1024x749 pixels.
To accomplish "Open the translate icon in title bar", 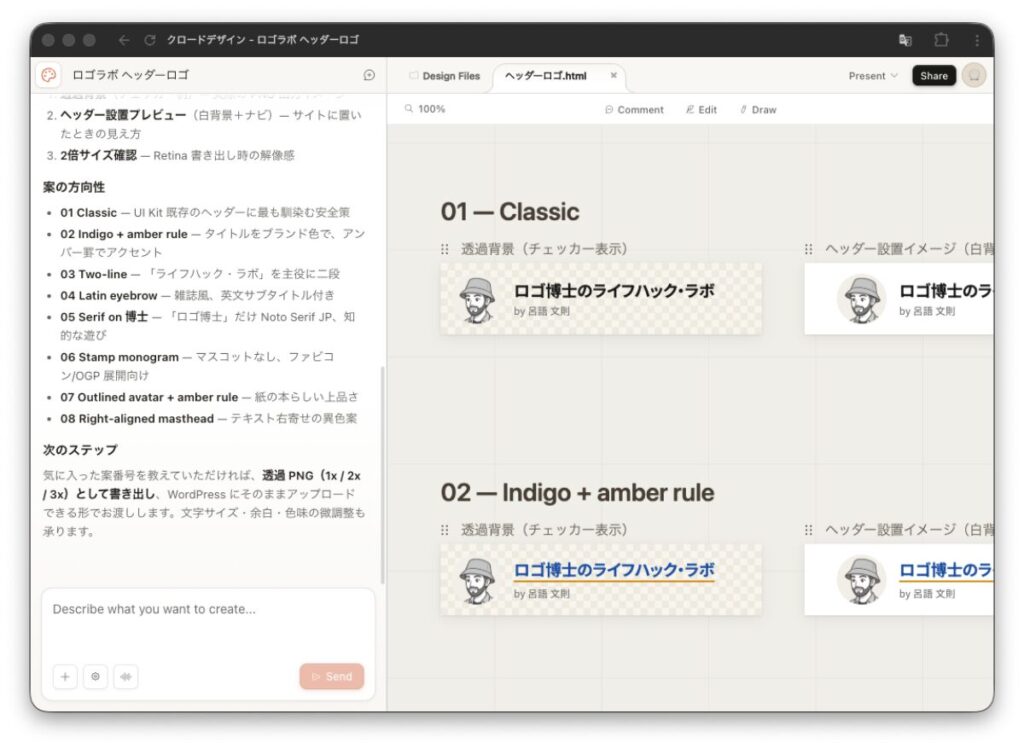I will (x=905, y=40).
